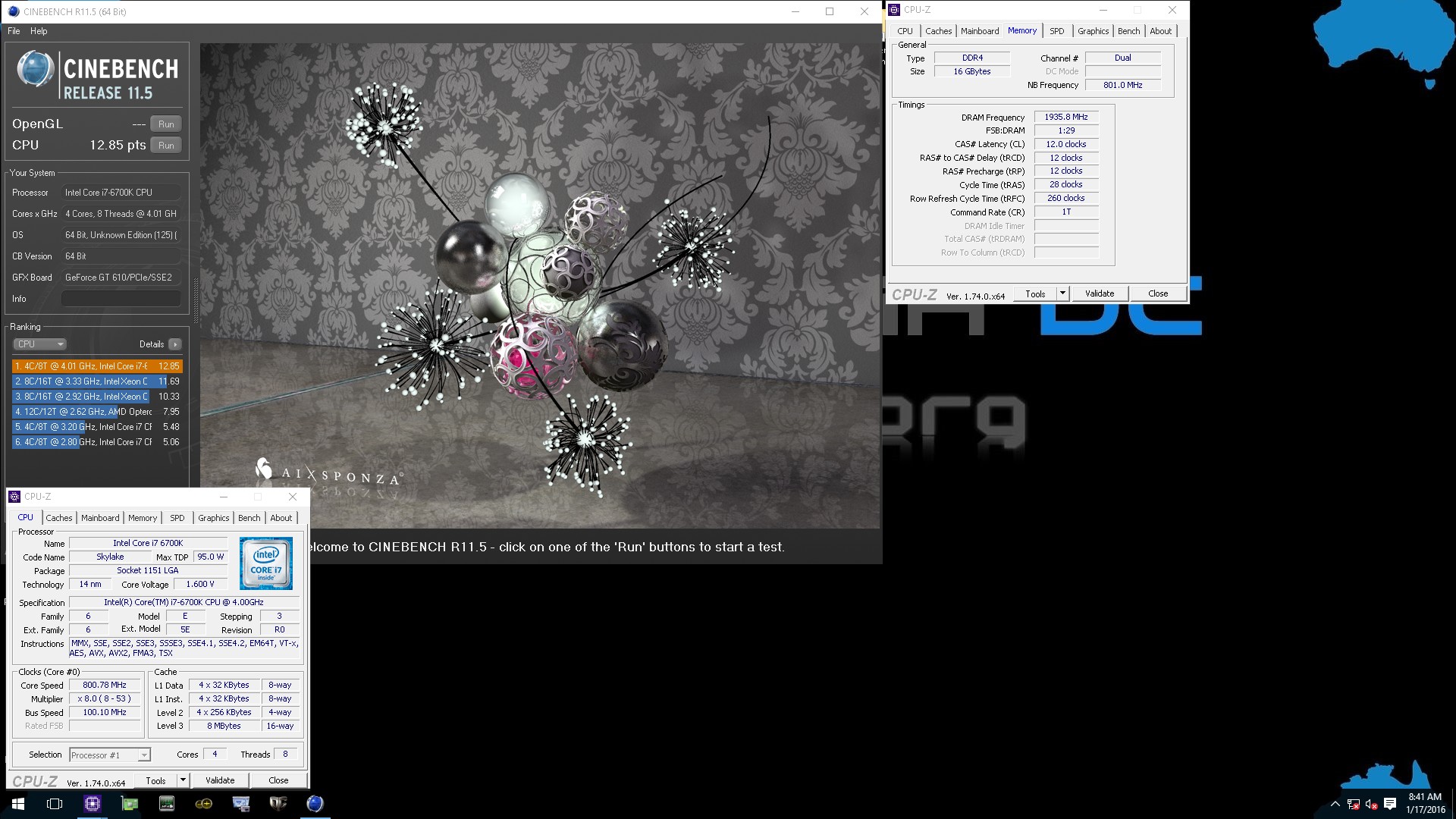Click the circuit board chip taskbar icon

coord(167,804)
